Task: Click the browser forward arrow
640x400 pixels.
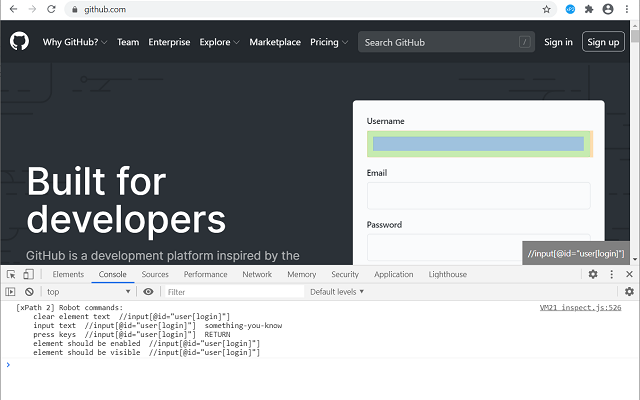Action: tap(32, 9)
